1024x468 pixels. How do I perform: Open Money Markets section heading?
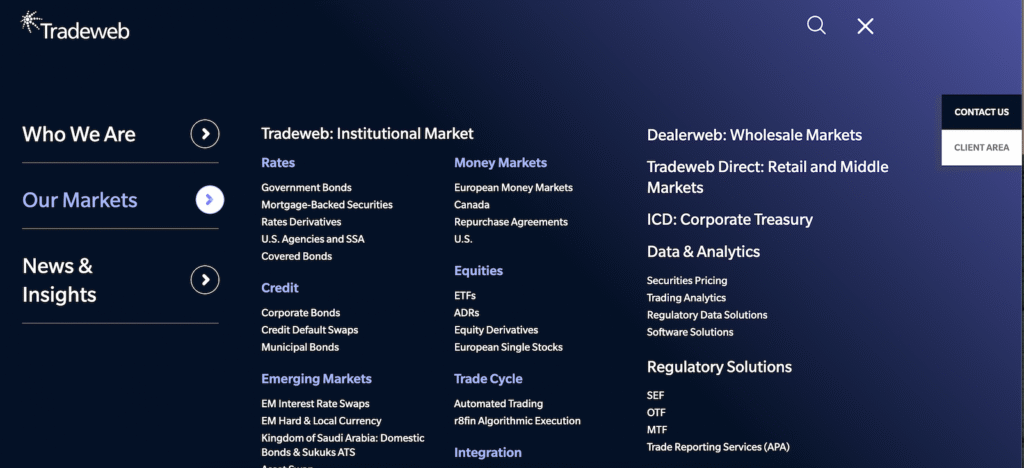tap(500, 163)
